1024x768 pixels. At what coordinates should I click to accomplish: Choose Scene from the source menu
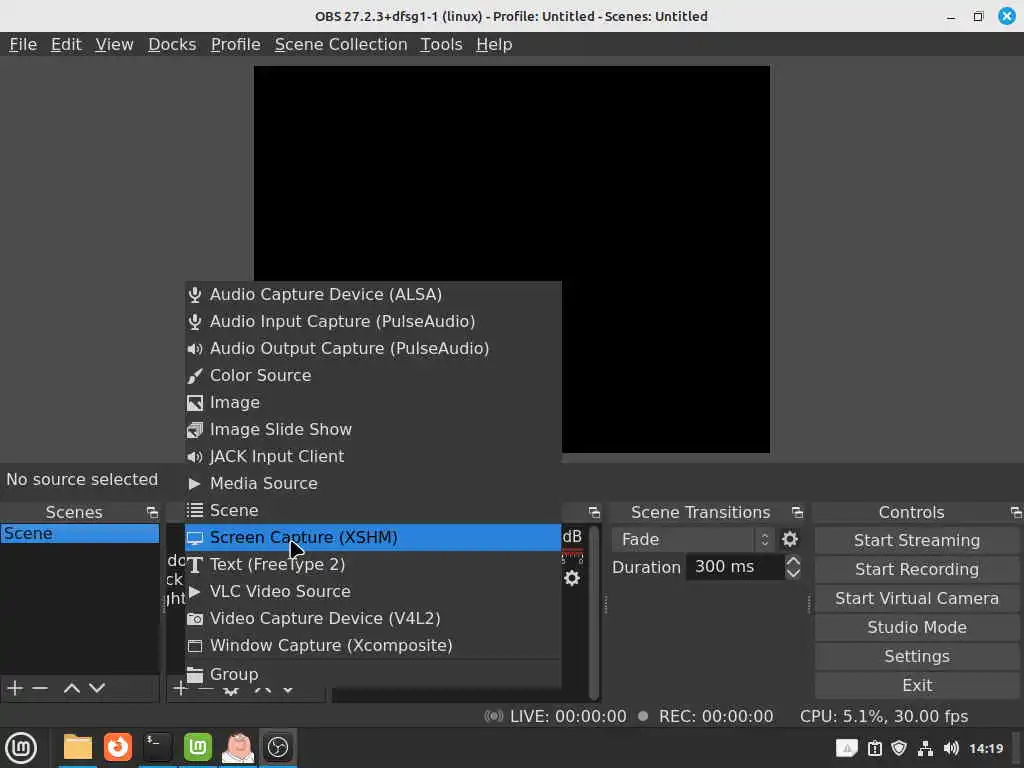pos(373,510)
